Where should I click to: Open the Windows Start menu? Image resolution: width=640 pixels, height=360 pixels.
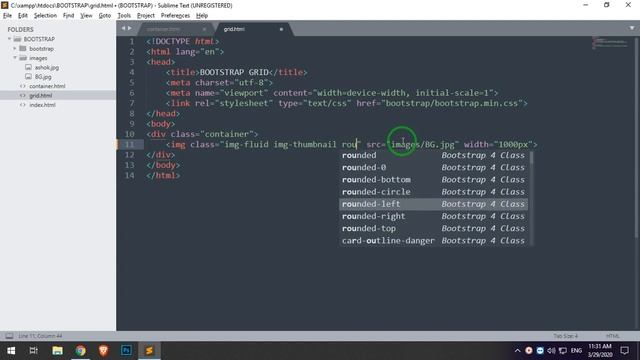[x=11, y=351]
